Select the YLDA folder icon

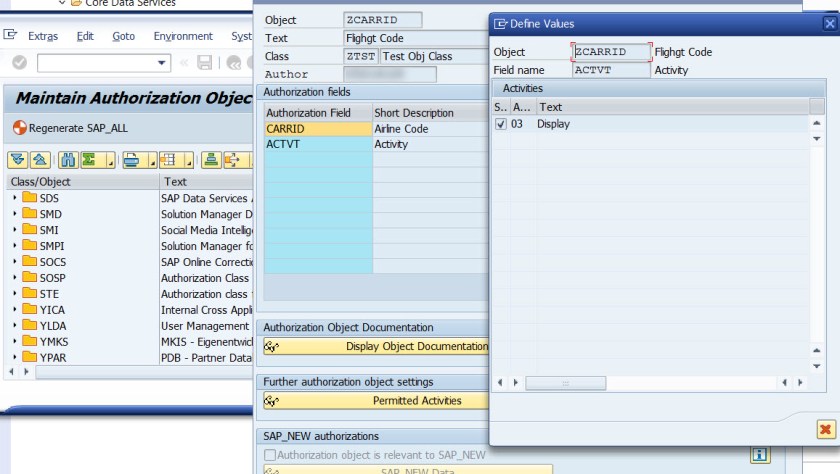tap(29, 325)
